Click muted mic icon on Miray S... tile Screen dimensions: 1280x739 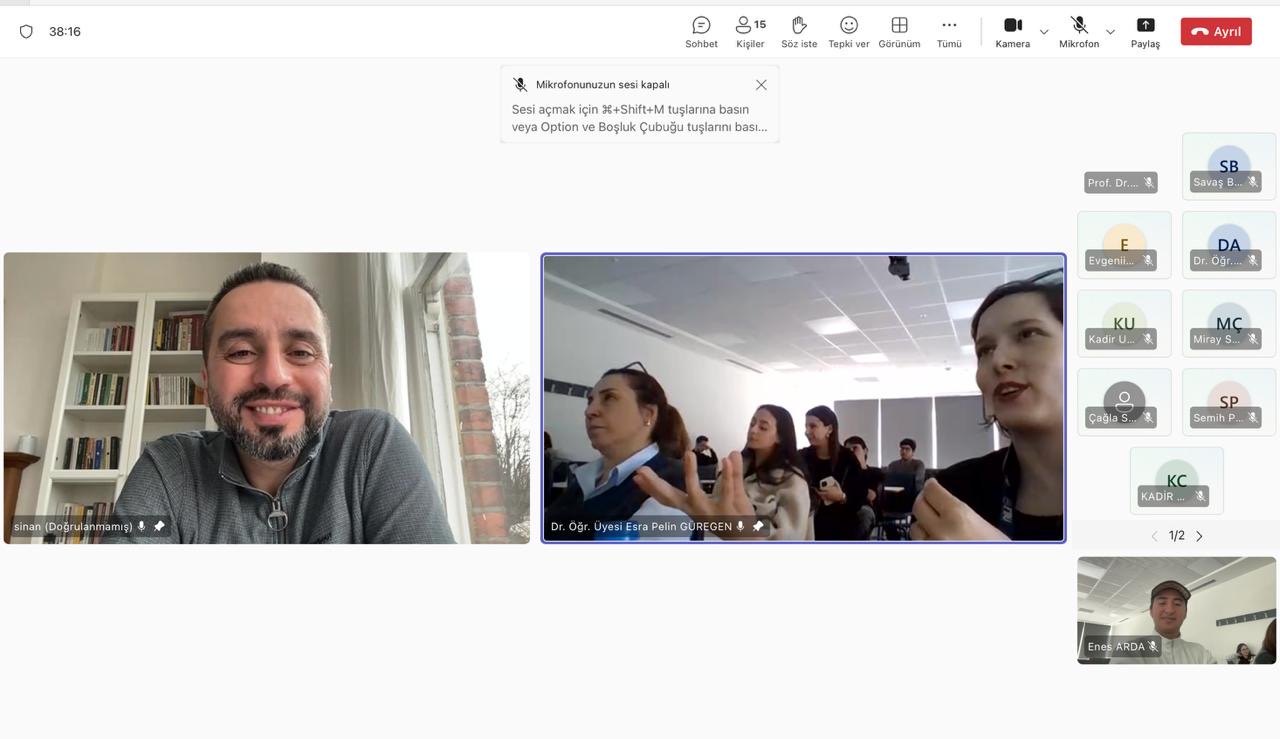(1253, 339)
